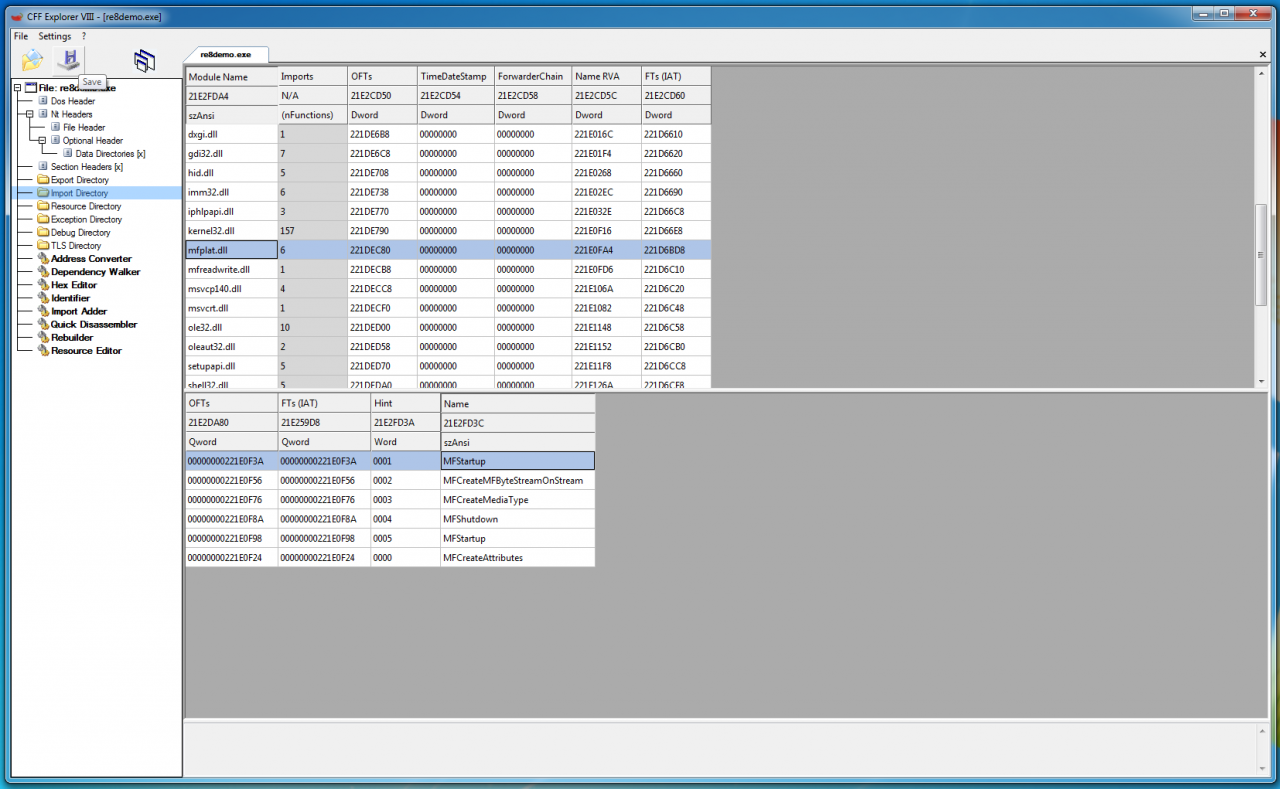Switch to the re8demo.exe tab
This screenshot has width=1280, height=789.
(x=225, y=54)
